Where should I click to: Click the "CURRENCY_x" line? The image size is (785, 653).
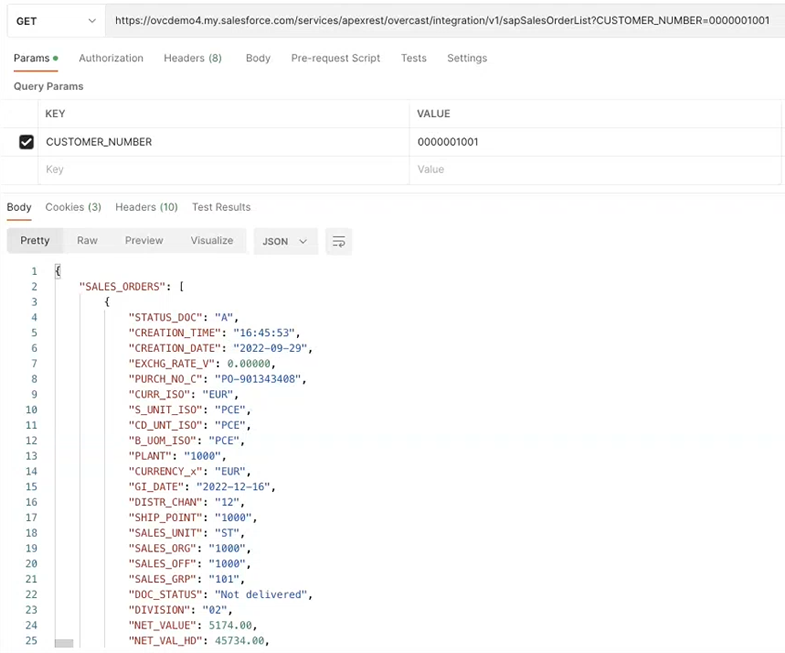click(189, 472)
